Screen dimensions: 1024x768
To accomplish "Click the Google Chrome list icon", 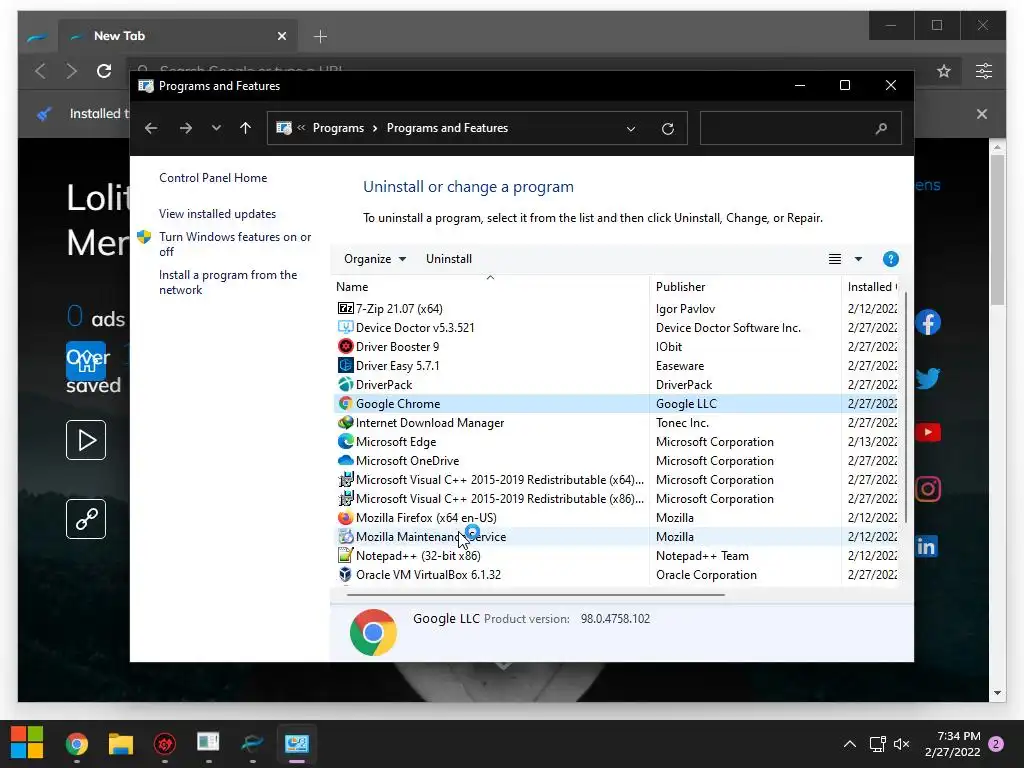I will tap(345, 404).
